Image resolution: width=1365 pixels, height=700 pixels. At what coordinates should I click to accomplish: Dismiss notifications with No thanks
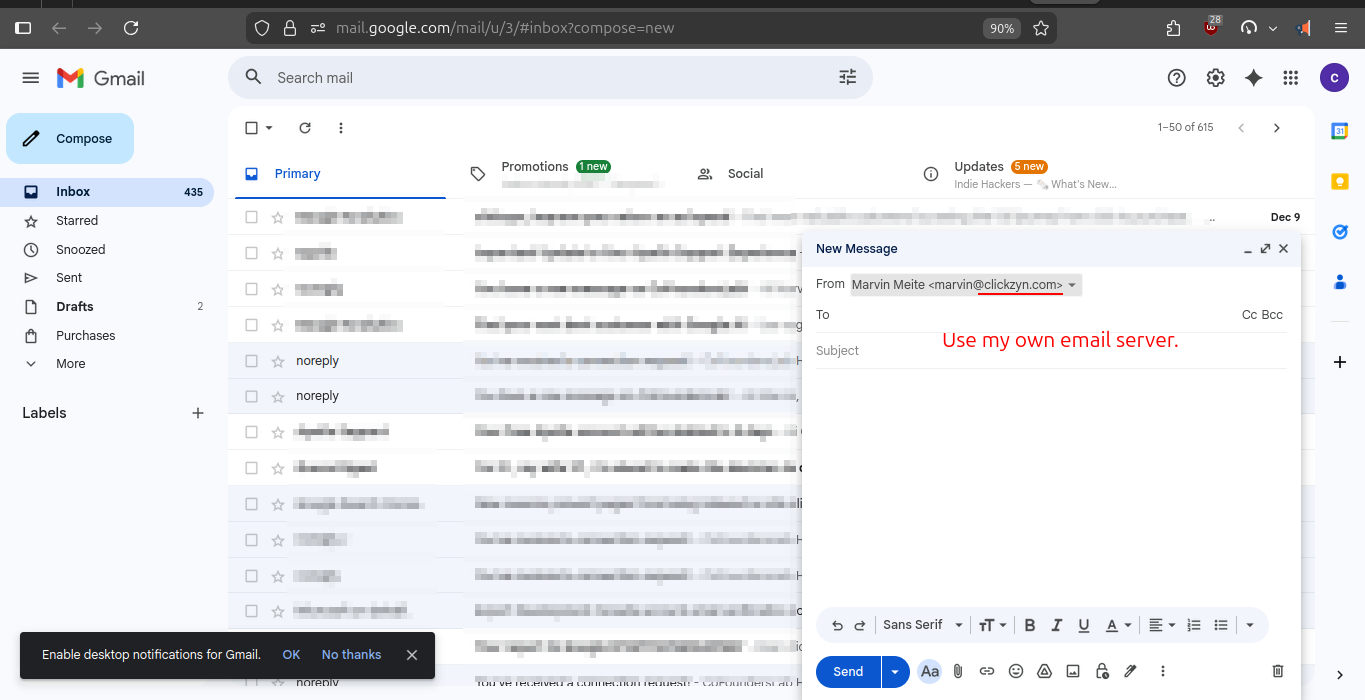[351, 655]
